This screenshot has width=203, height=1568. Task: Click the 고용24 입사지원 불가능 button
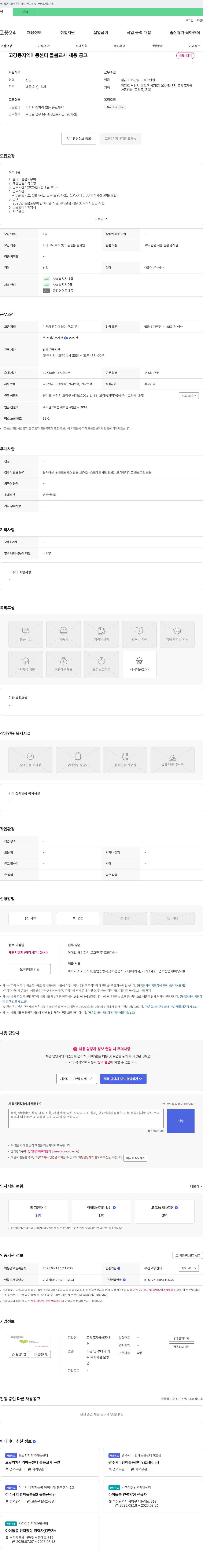coord(120,139)
